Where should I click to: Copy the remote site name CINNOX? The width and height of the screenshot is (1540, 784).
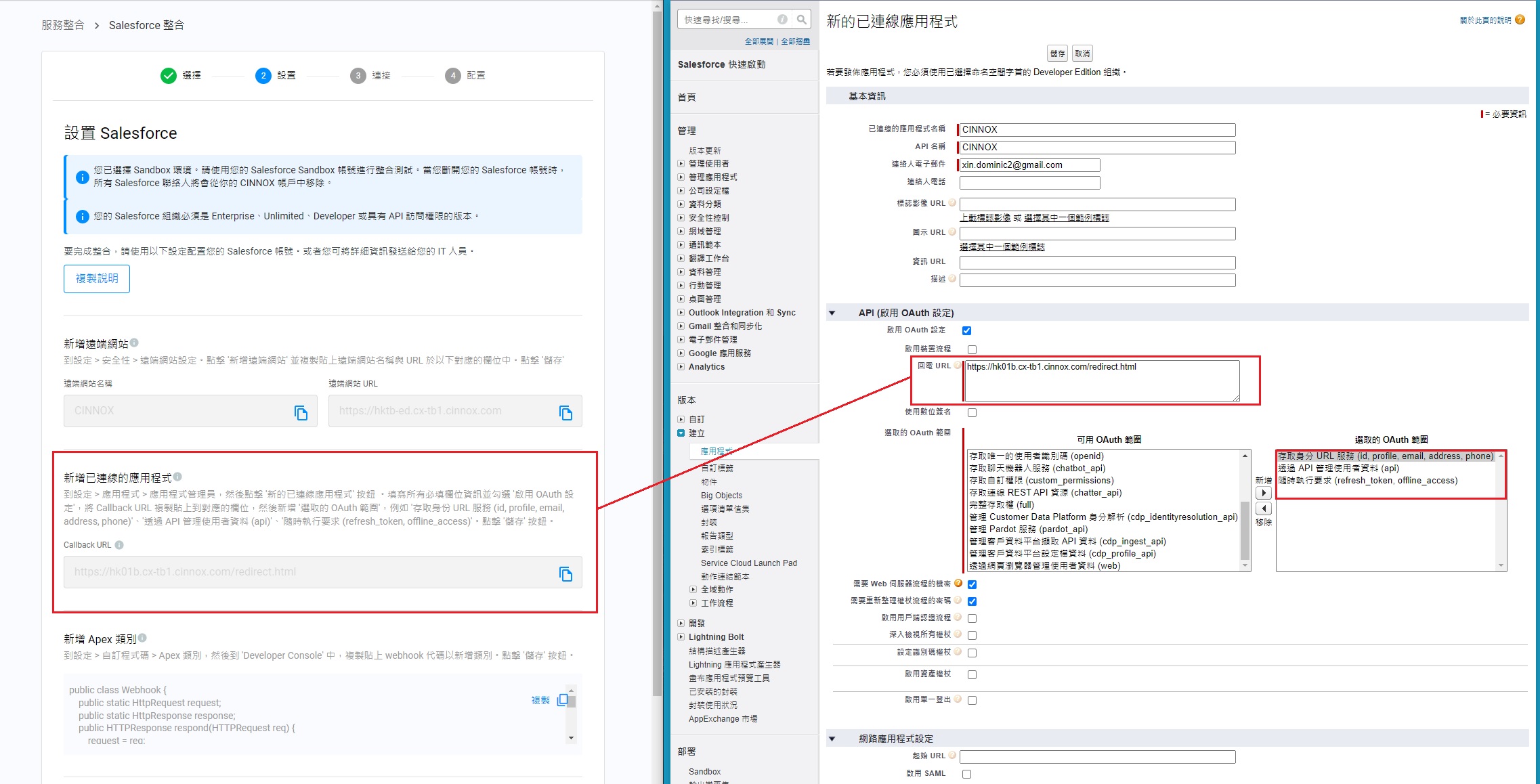tap(301, 412)
